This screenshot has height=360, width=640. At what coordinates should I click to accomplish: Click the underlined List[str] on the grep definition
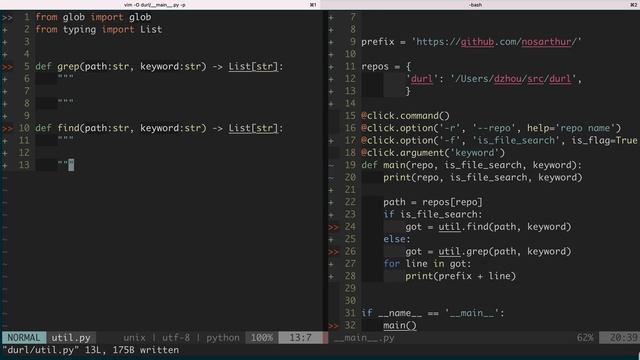point(253,67)
